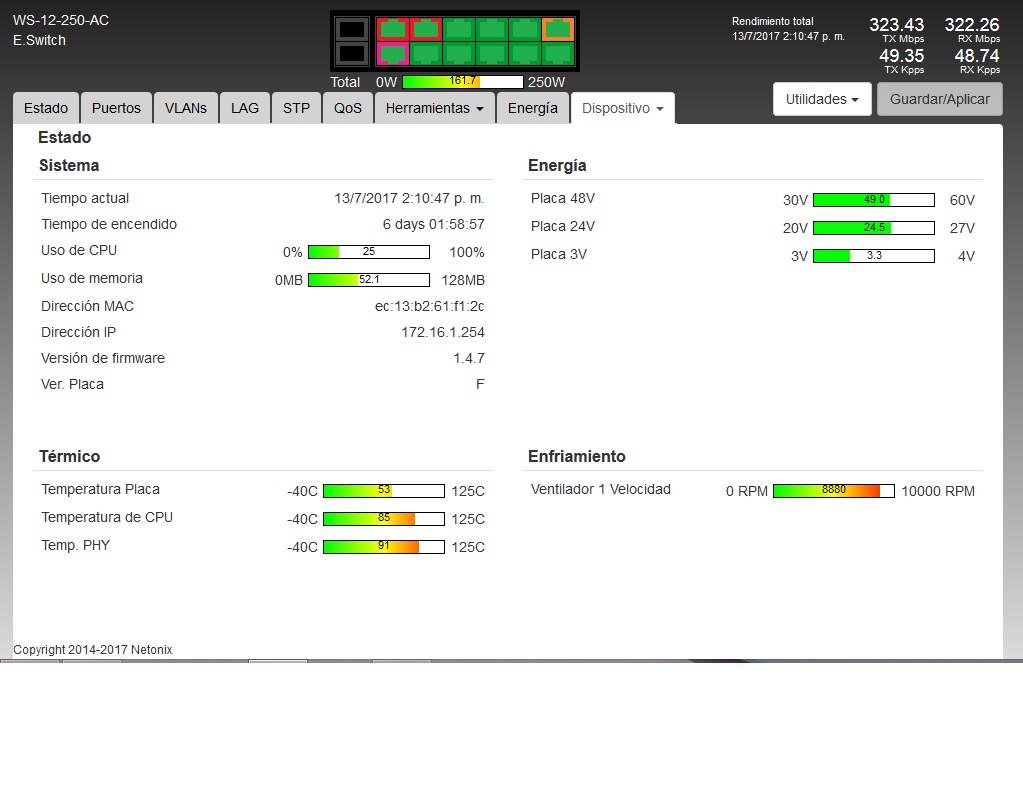Go to the Energía tab
The width and height of the screenshot is (1023, 800).
[532, 108]
